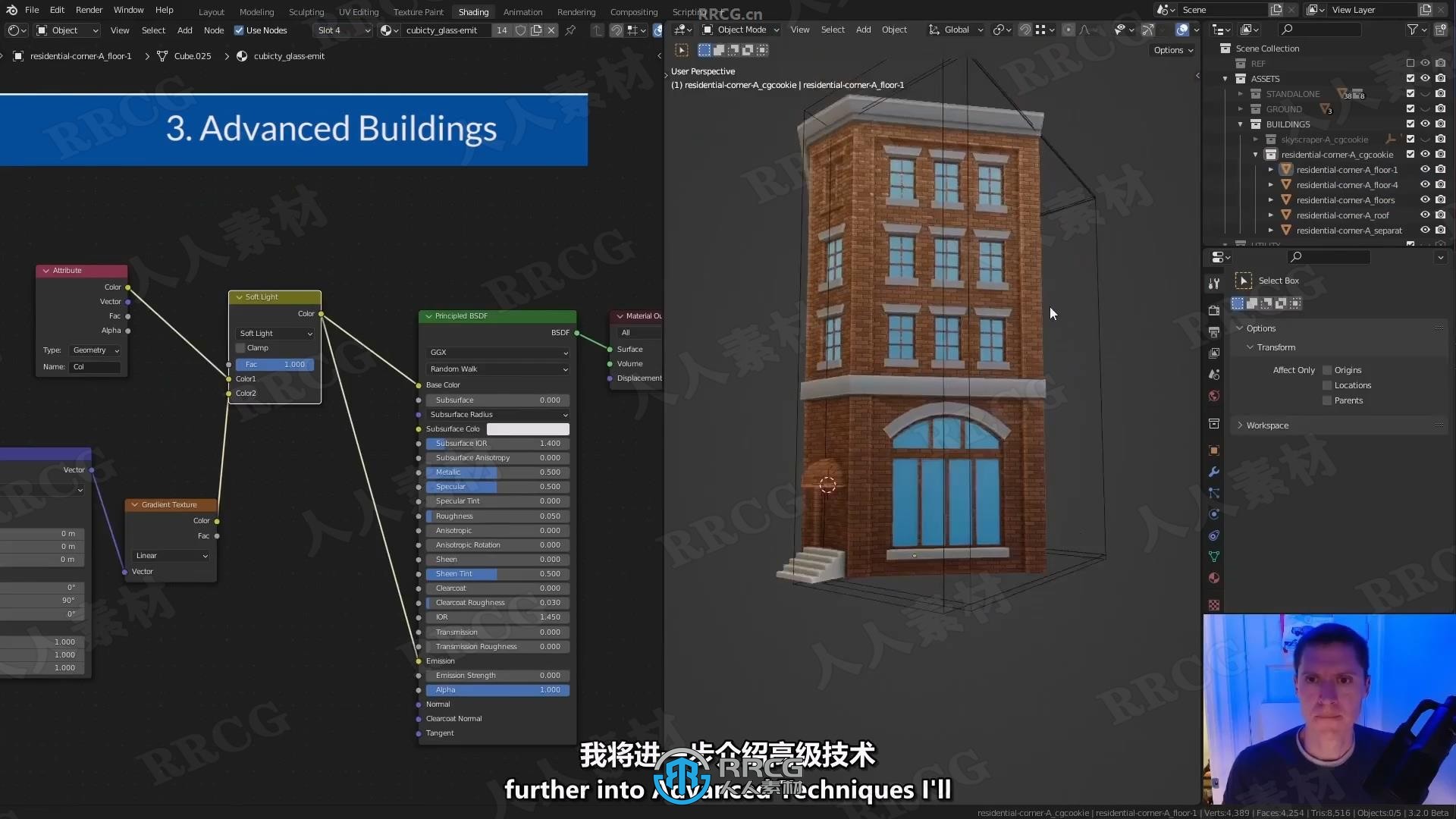
Task: Add new collection in outliner
Action: pos(1440,30)
